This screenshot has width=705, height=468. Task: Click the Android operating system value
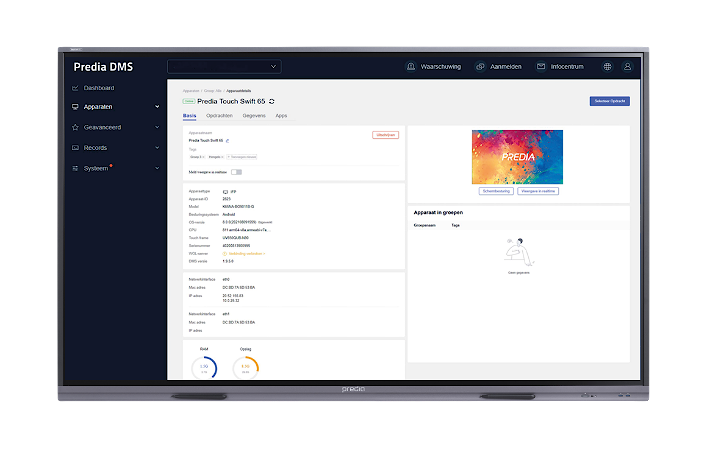click(229, 214)
